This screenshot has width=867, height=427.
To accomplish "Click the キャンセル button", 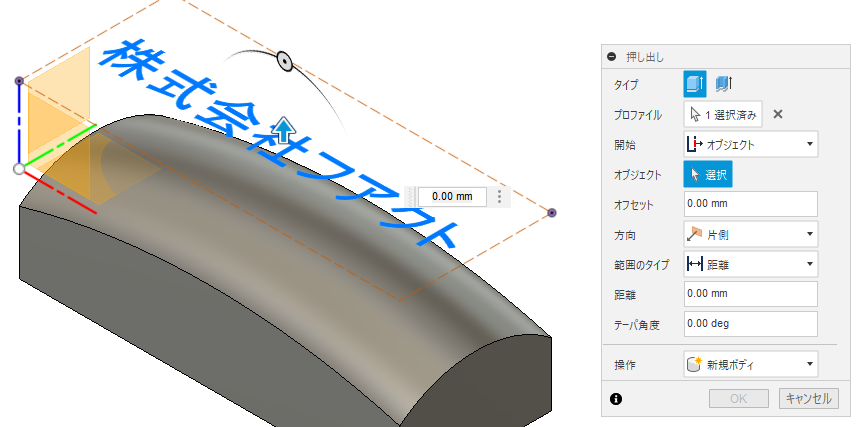I will 808,398.
